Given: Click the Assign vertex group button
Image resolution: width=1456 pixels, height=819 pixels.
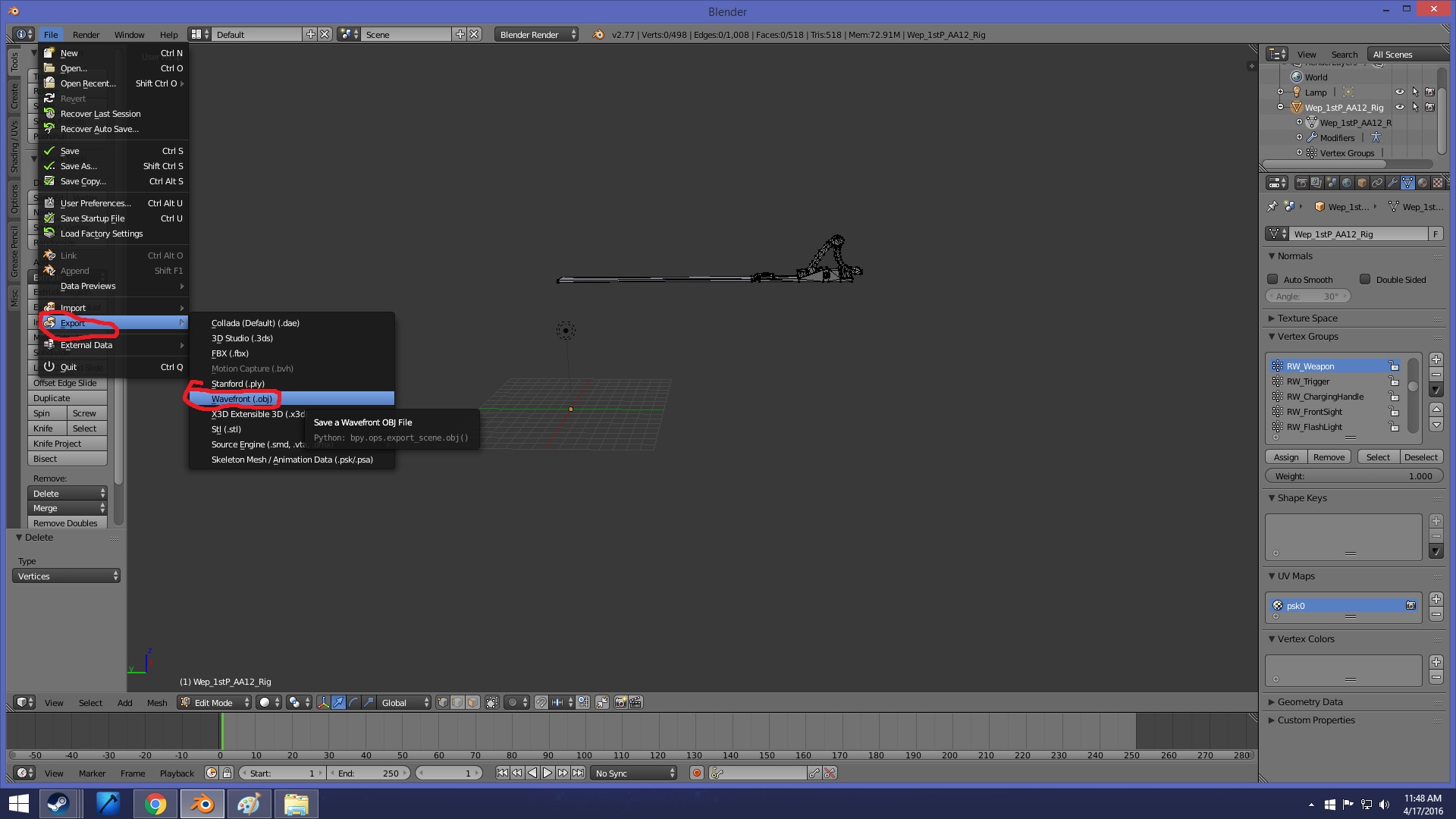Looking at the screenshot, I should 1286,457.
